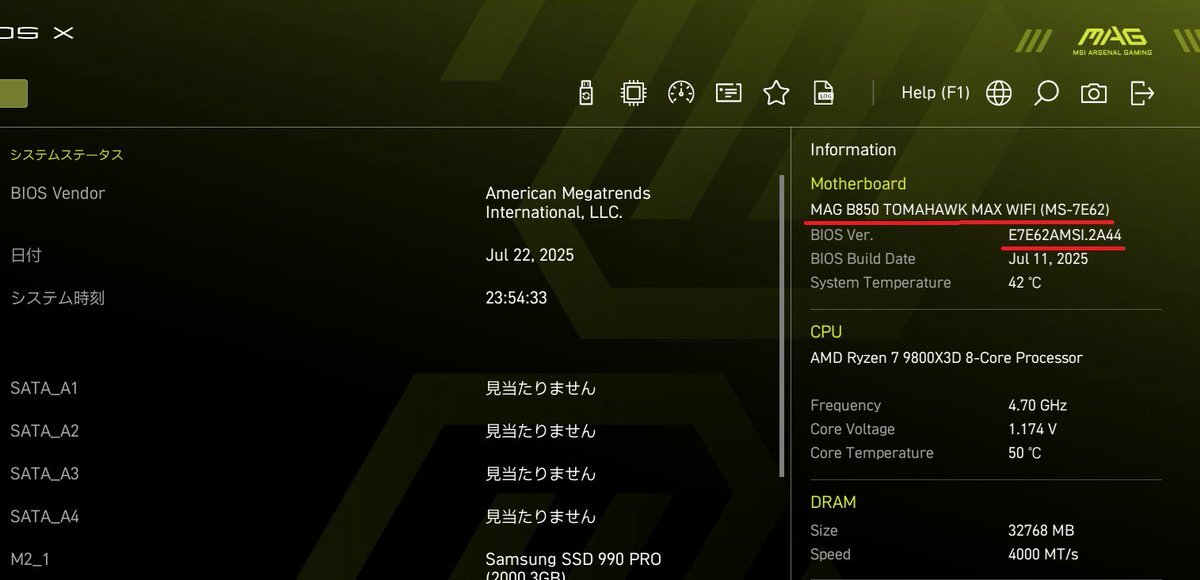Viewport: 1200px width, 580px height.
Task: Click the DRAM section heading
Action: 833,502
